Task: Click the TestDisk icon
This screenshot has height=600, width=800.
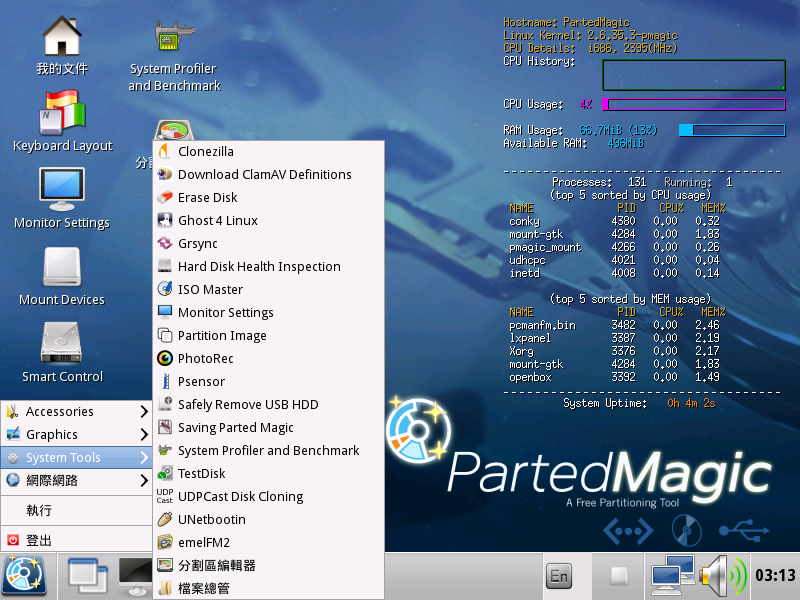Action: click(164, 473)
